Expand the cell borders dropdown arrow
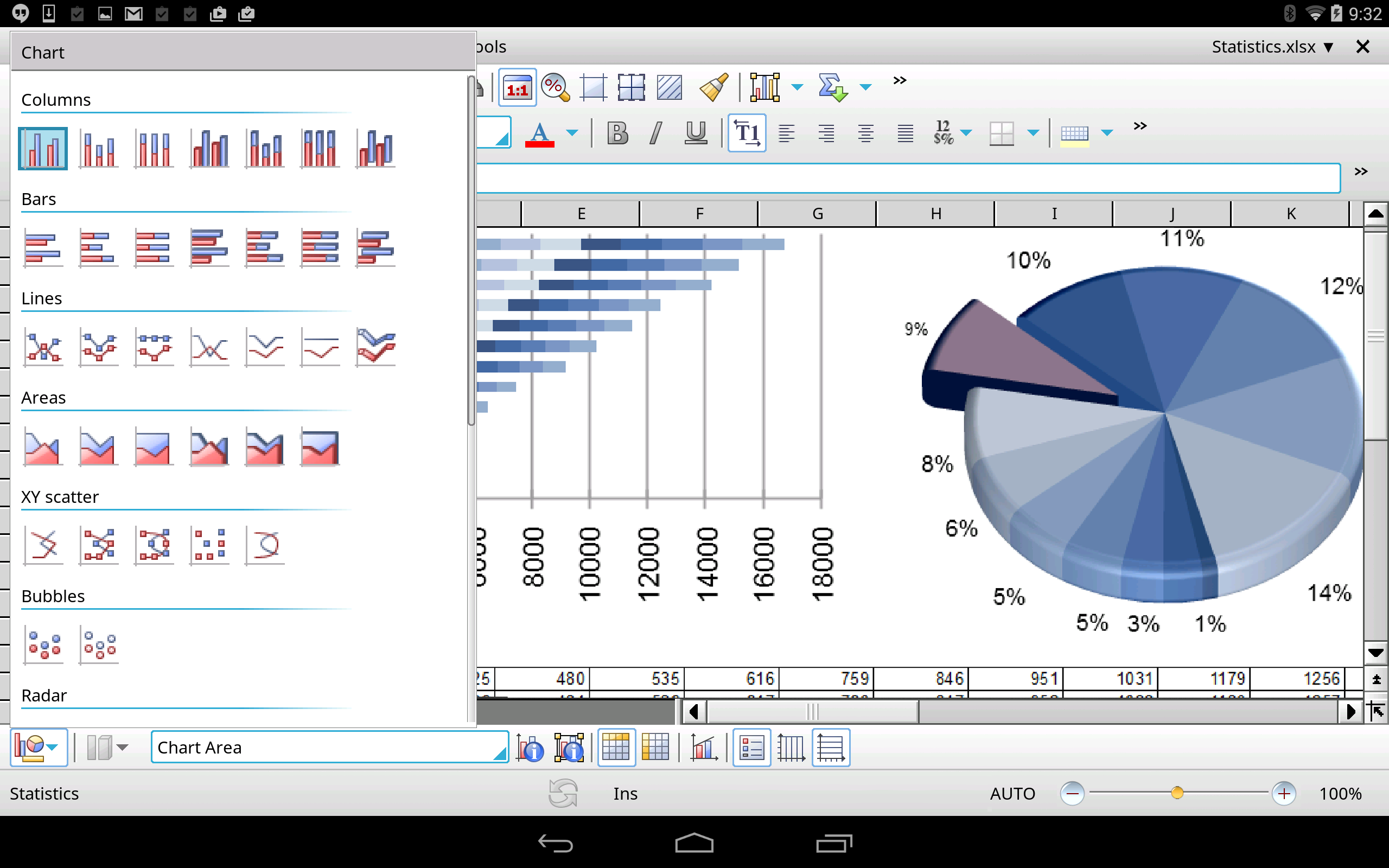Screen dimensions: 1389x868 (1033, 133)
